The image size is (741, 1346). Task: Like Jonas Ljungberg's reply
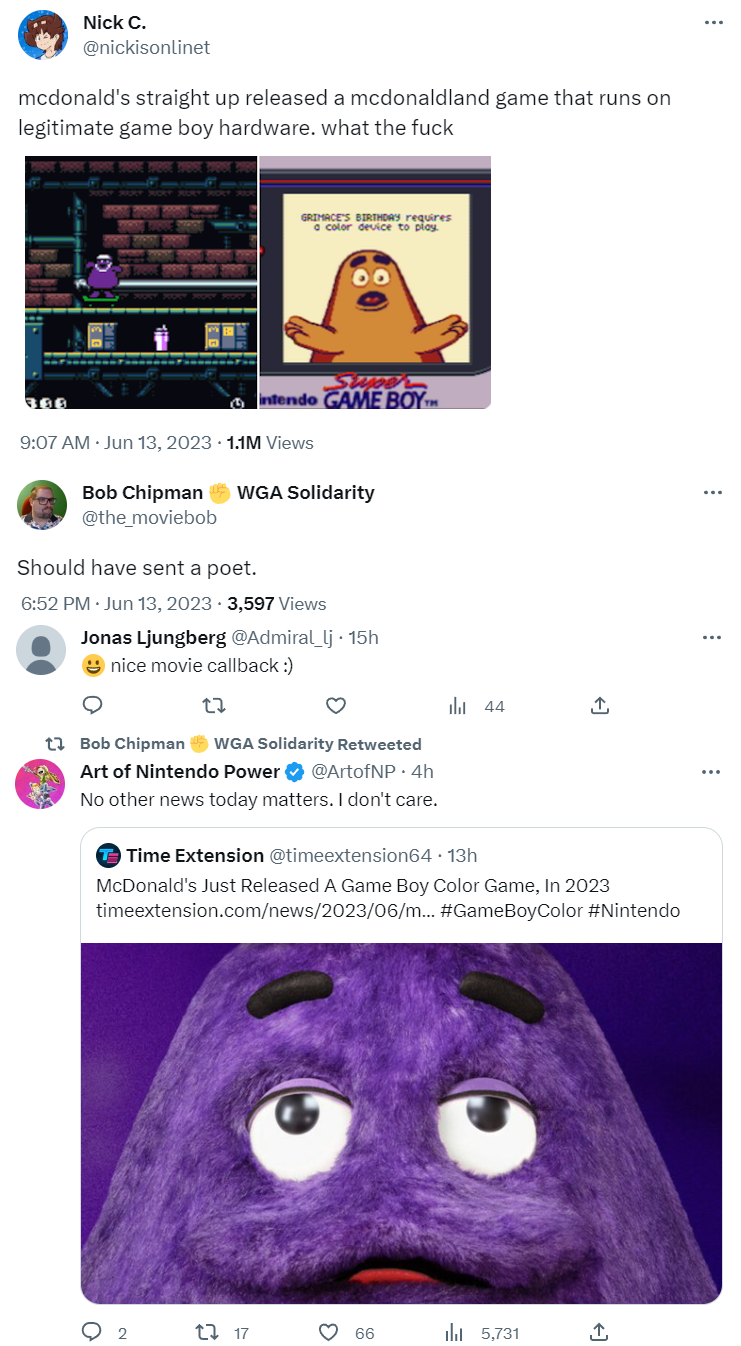[336, 706]
